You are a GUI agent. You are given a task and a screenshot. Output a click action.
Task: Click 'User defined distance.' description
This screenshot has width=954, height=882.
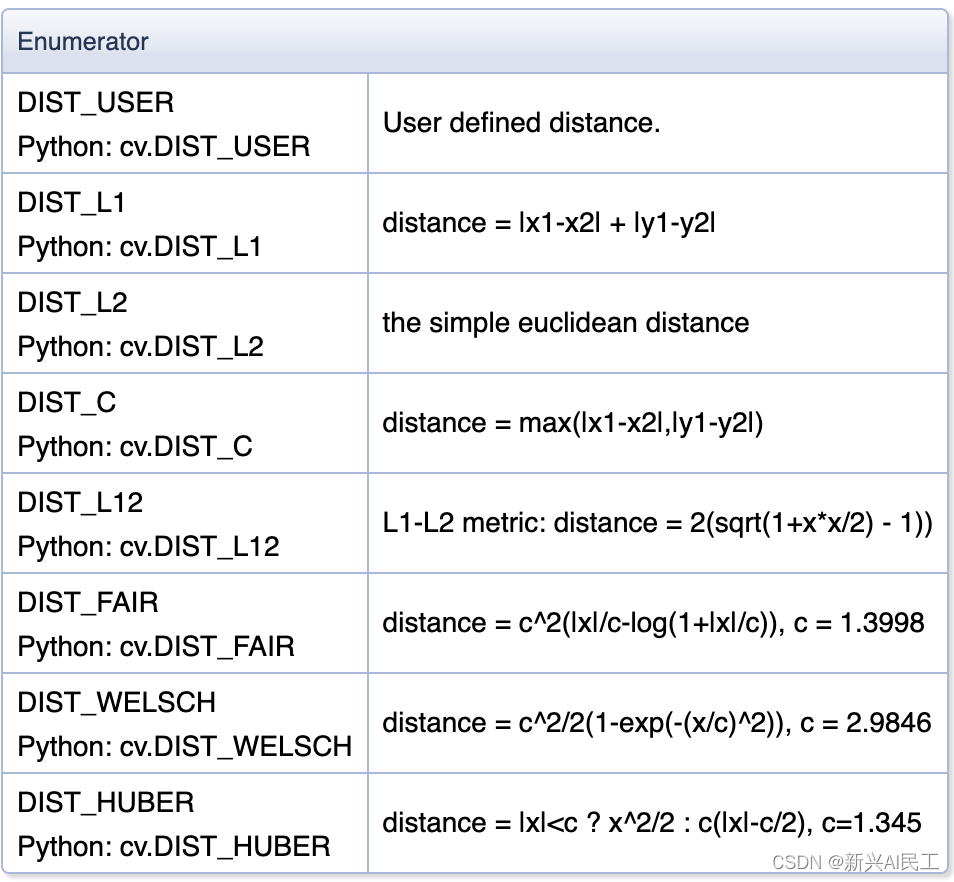pyautogui.click(x=521, y=123)
